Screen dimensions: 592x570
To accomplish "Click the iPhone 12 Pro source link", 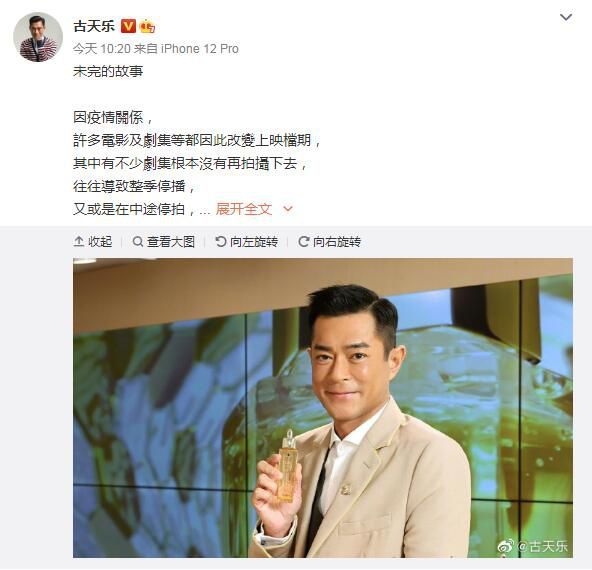I will point(200,49).
